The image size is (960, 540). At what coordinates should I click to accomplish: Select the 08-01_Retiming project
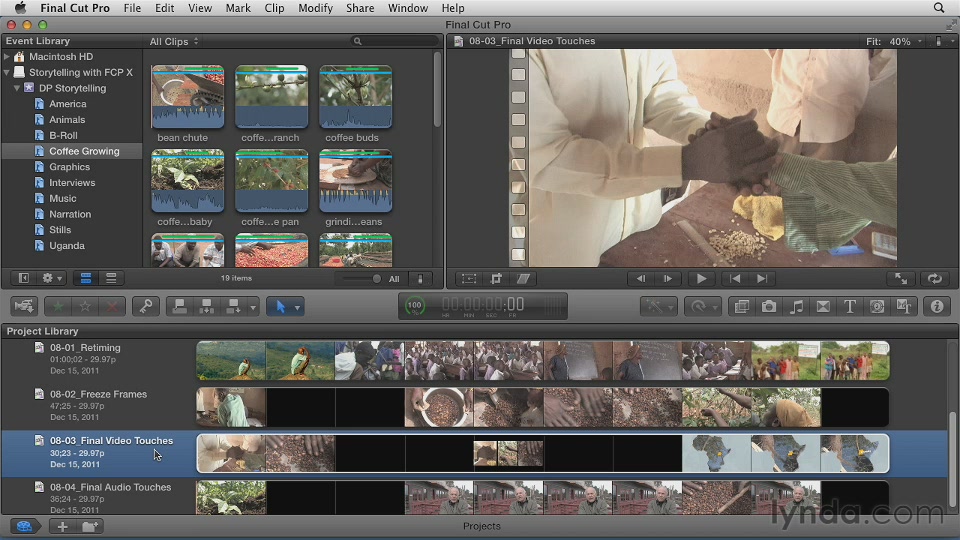coord(85,348)
